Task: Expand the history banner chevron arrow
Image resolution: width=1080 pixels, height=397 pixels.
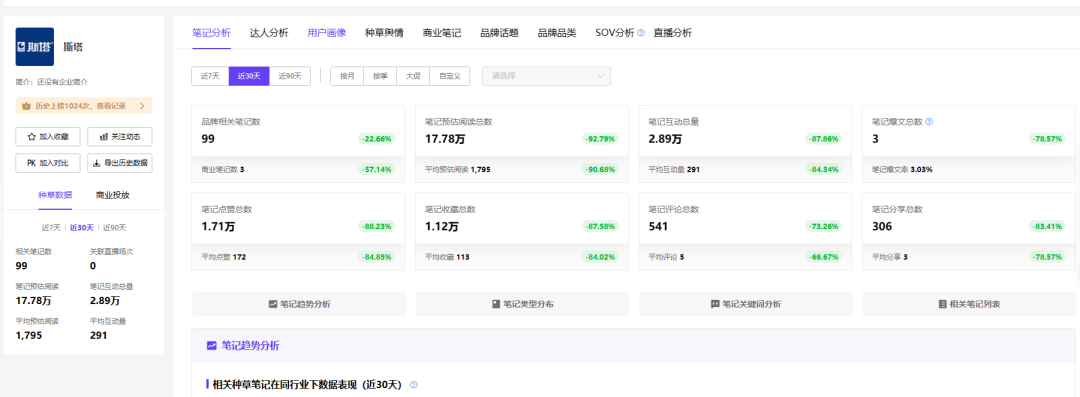Action: point(142,106)
